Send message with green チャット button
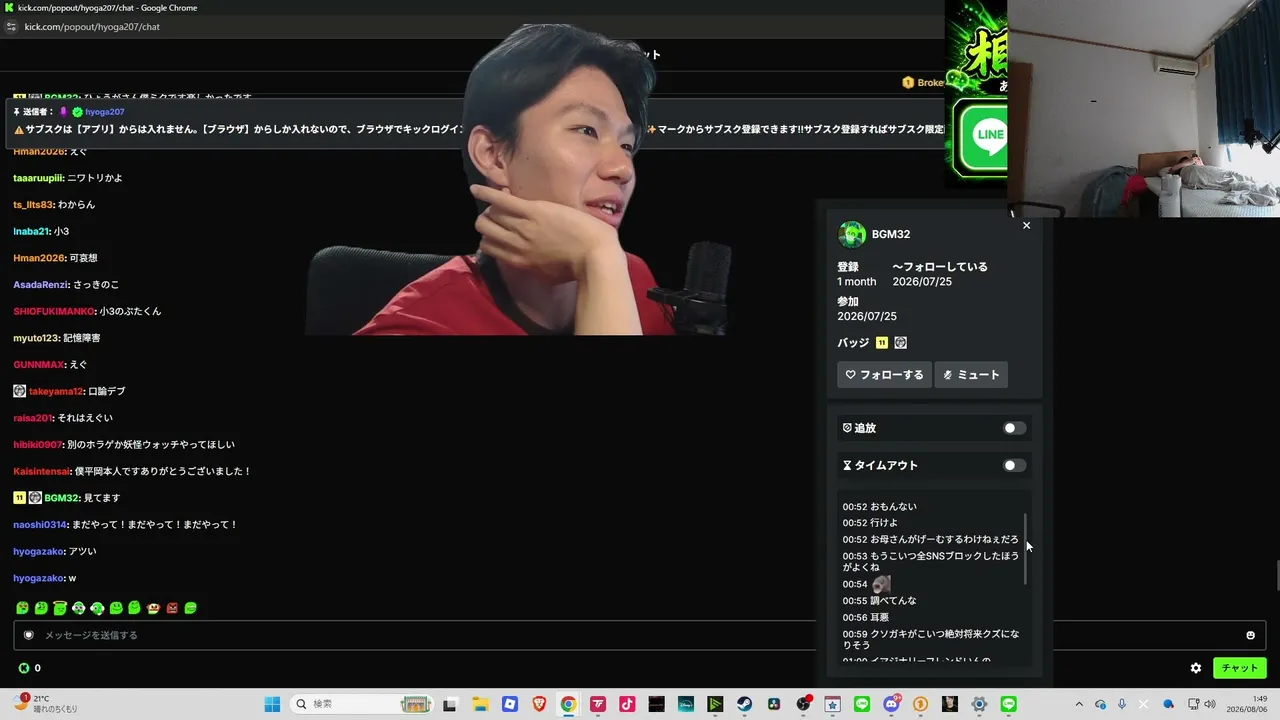 [1239, 668]
